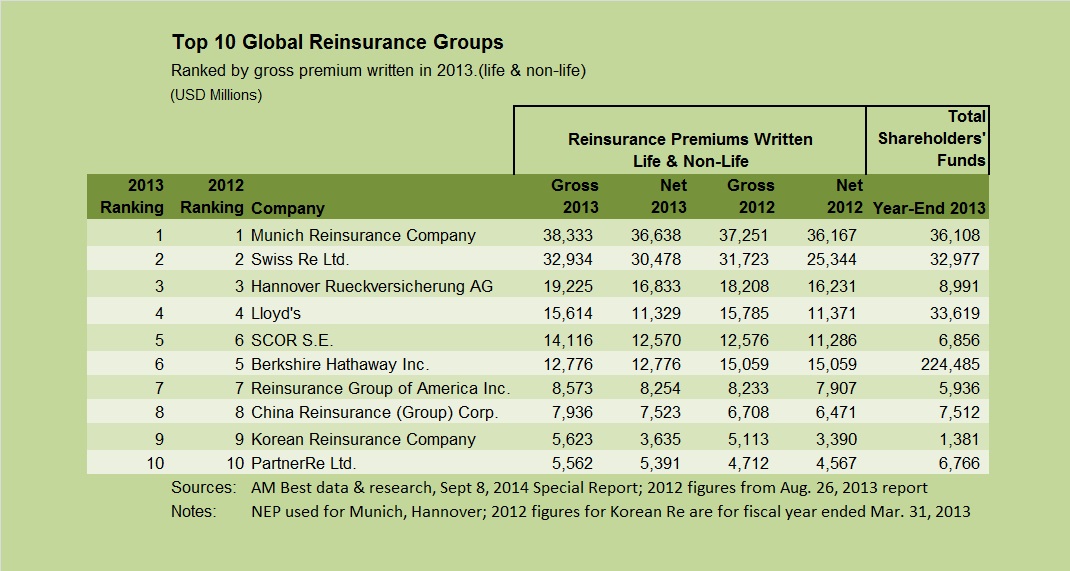Click the 'Year-End 2013' column header
This screenshot has height=571, width=1070.
coord(929,208)
